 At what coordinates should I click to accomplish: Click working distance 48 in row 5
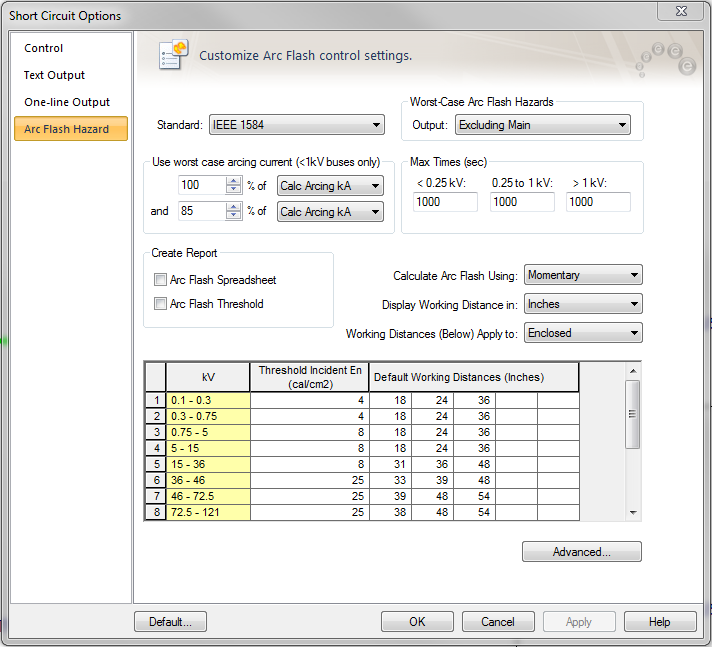475,464
